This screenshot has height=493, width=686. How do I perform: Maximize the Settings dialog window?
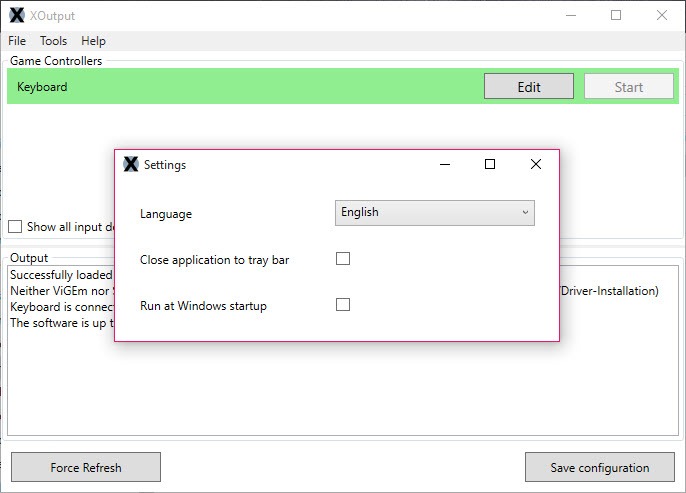[x=490, y=164]
